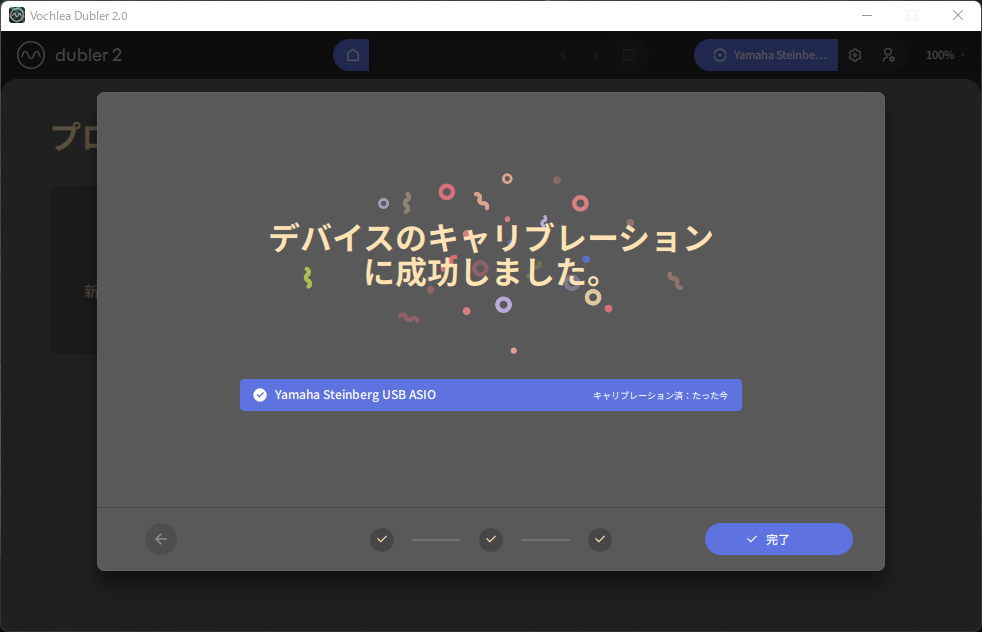Click the calibration success heading text
Screen dimensions: 982x632
point(491,255)
